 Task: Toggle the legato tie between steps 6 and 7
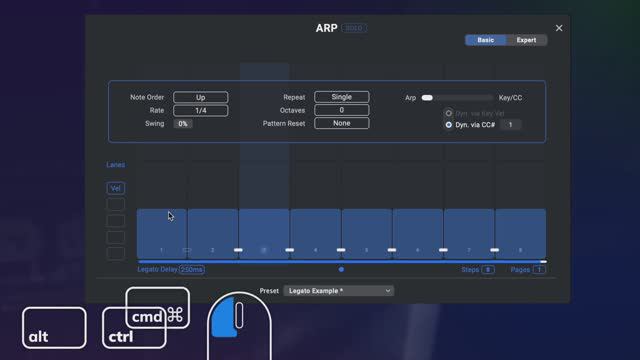click(443, 250)
